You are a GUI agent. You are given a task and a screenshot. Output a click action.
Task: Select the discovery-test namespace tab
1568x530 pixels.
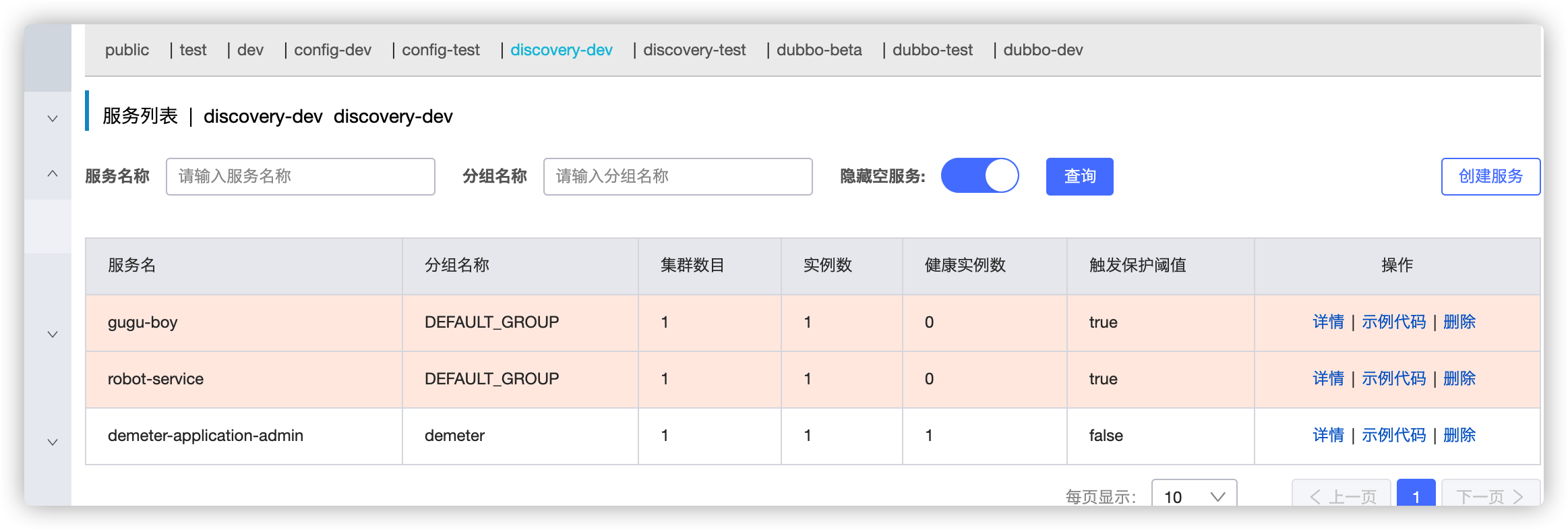coord(694,50)
